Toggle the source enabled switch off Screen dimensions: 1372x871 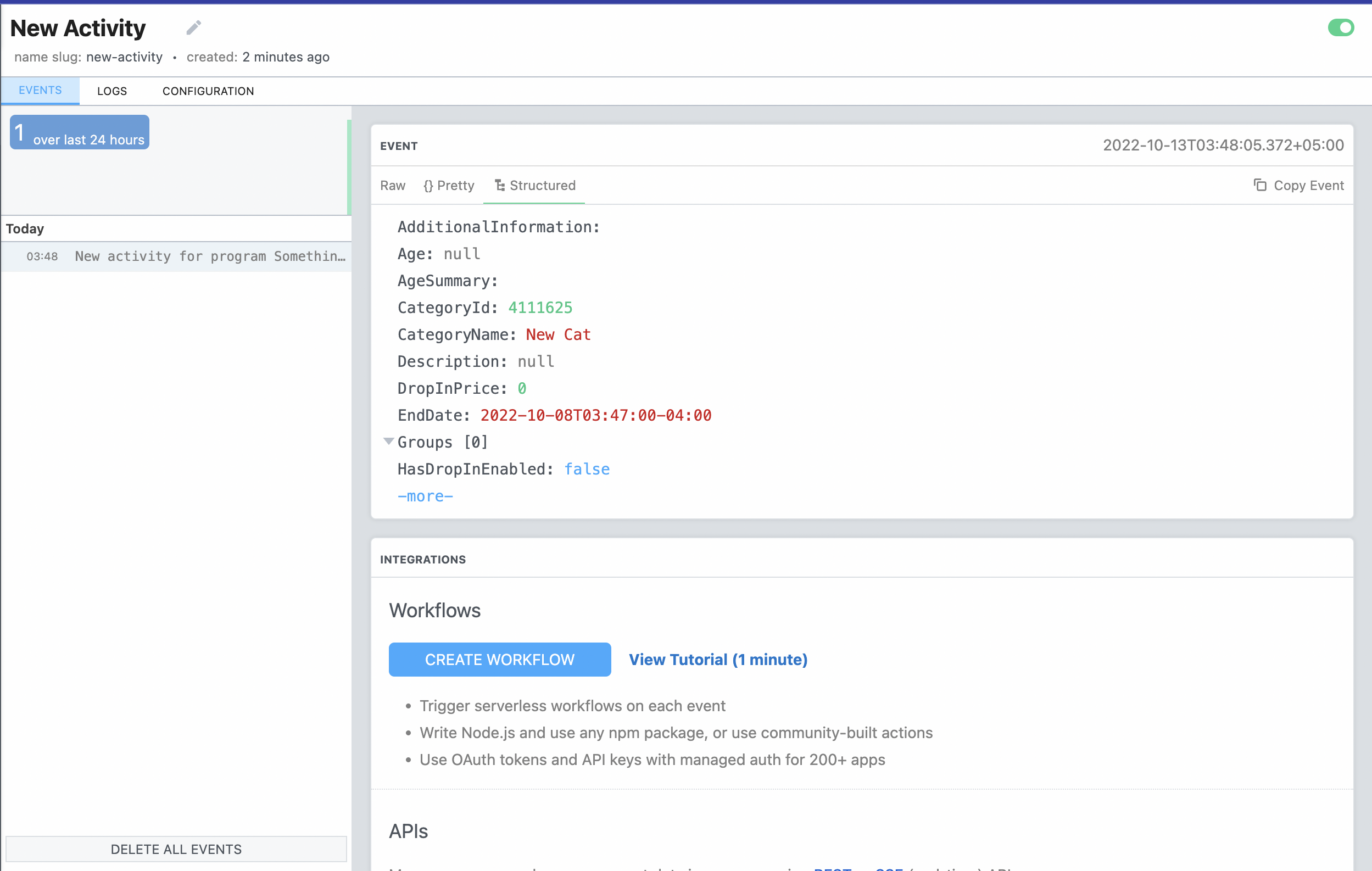1340,27
